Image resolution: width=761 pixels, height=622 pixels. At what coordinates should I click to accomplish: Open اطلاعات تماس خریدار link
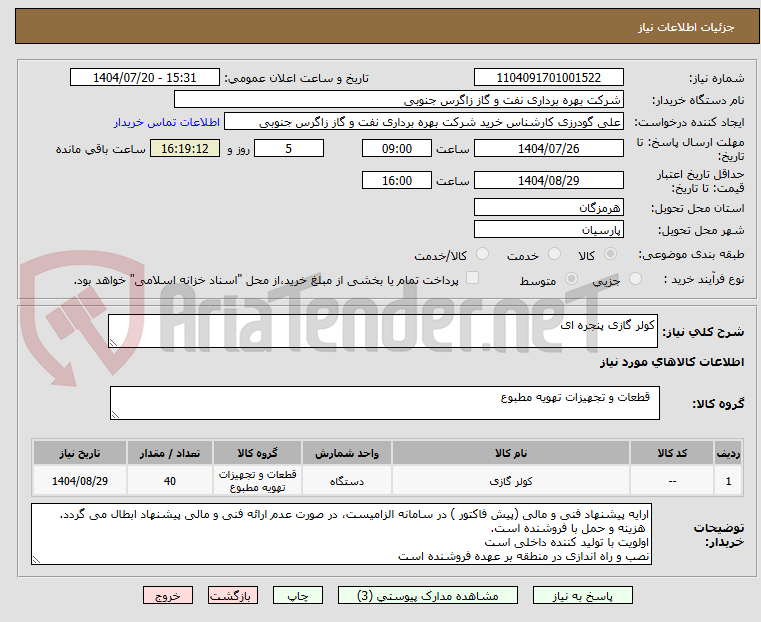pyautogui.click(x=167, y=122)
